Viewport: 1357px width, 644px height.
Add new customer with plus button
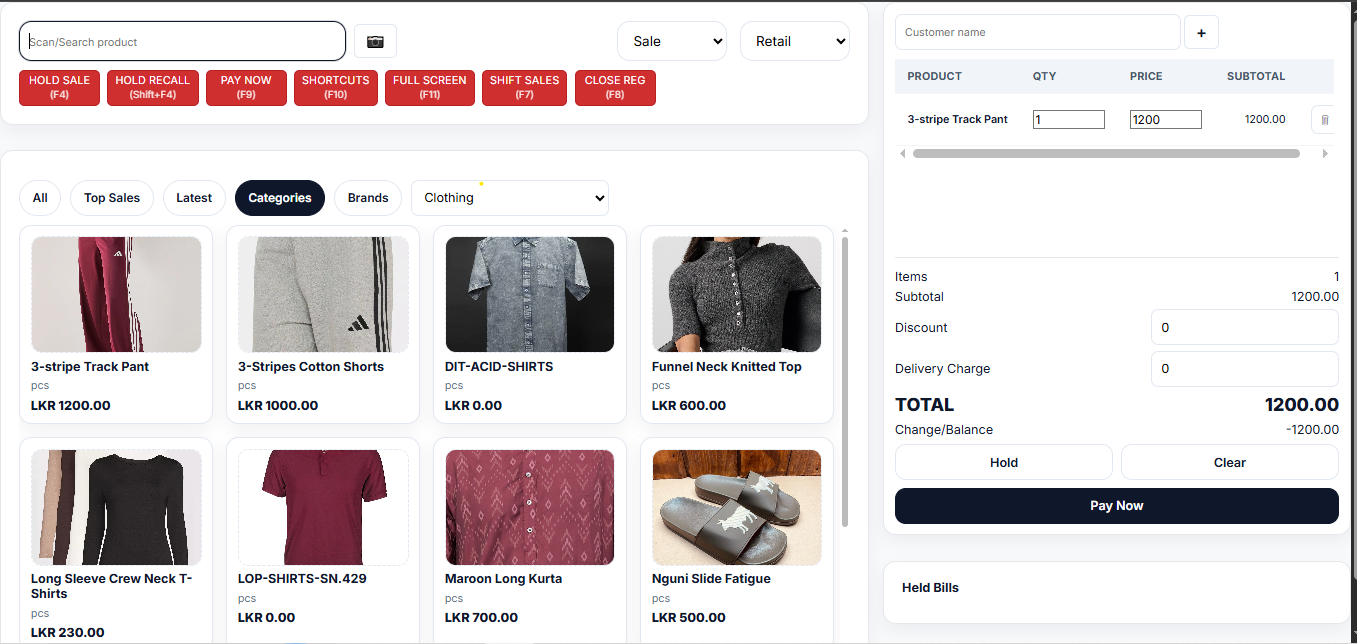pyautogui.click(x=1201, y=32)
